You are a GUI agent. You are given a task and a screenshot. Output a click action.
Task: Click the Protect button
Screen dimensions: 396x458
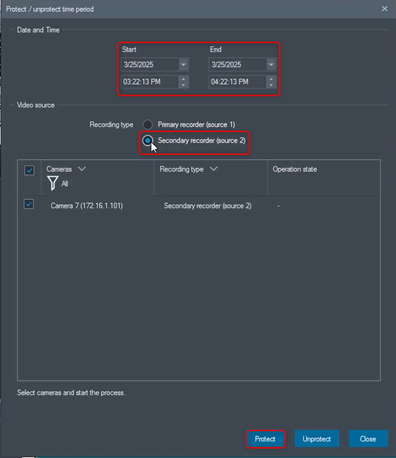(x=265, y=439)
